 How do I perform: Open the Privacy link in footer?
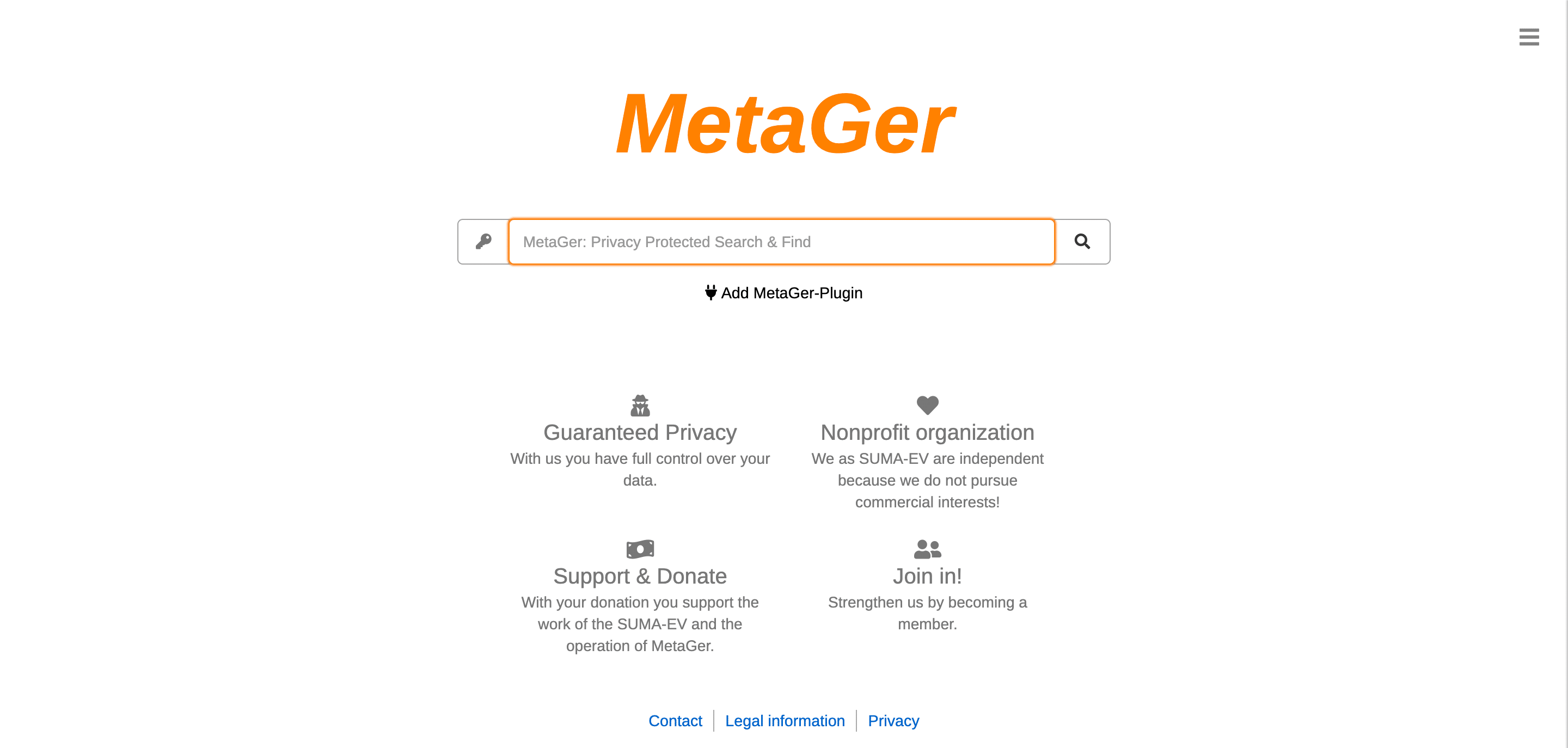click(x=894, y=721)
